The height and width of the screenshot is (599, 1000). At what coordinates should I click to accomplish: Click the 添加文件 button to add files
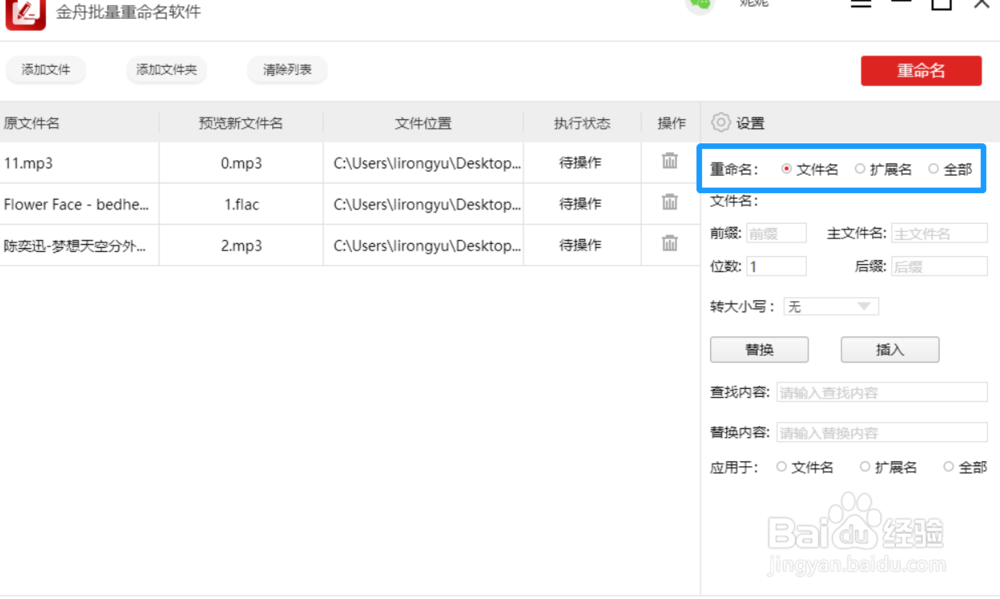pos(46,70)
